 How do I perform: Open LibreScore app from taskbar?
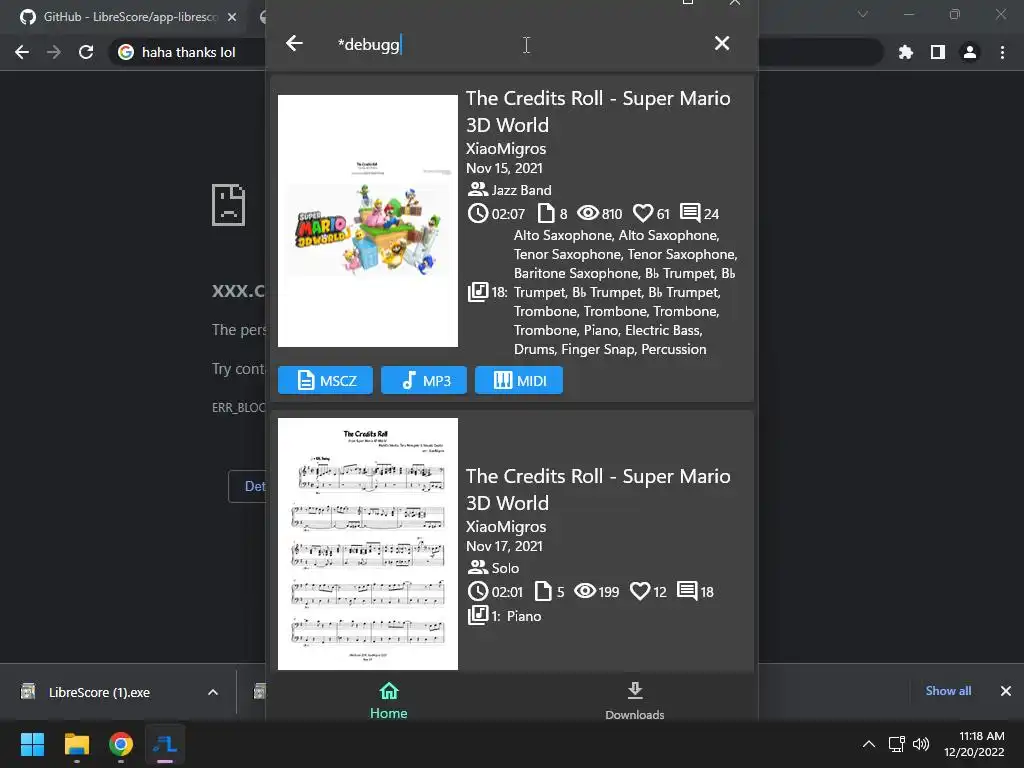click(165, 744)
